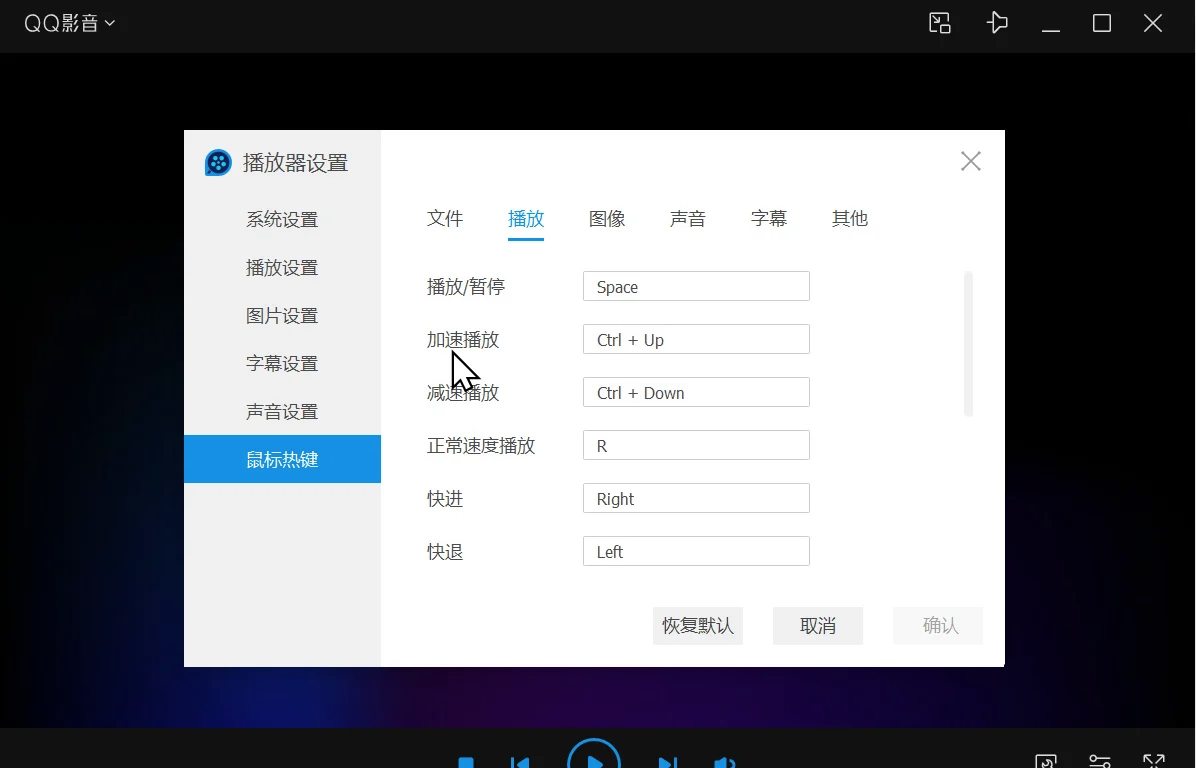Click the 恢复默认 button

tap(698, 626)
